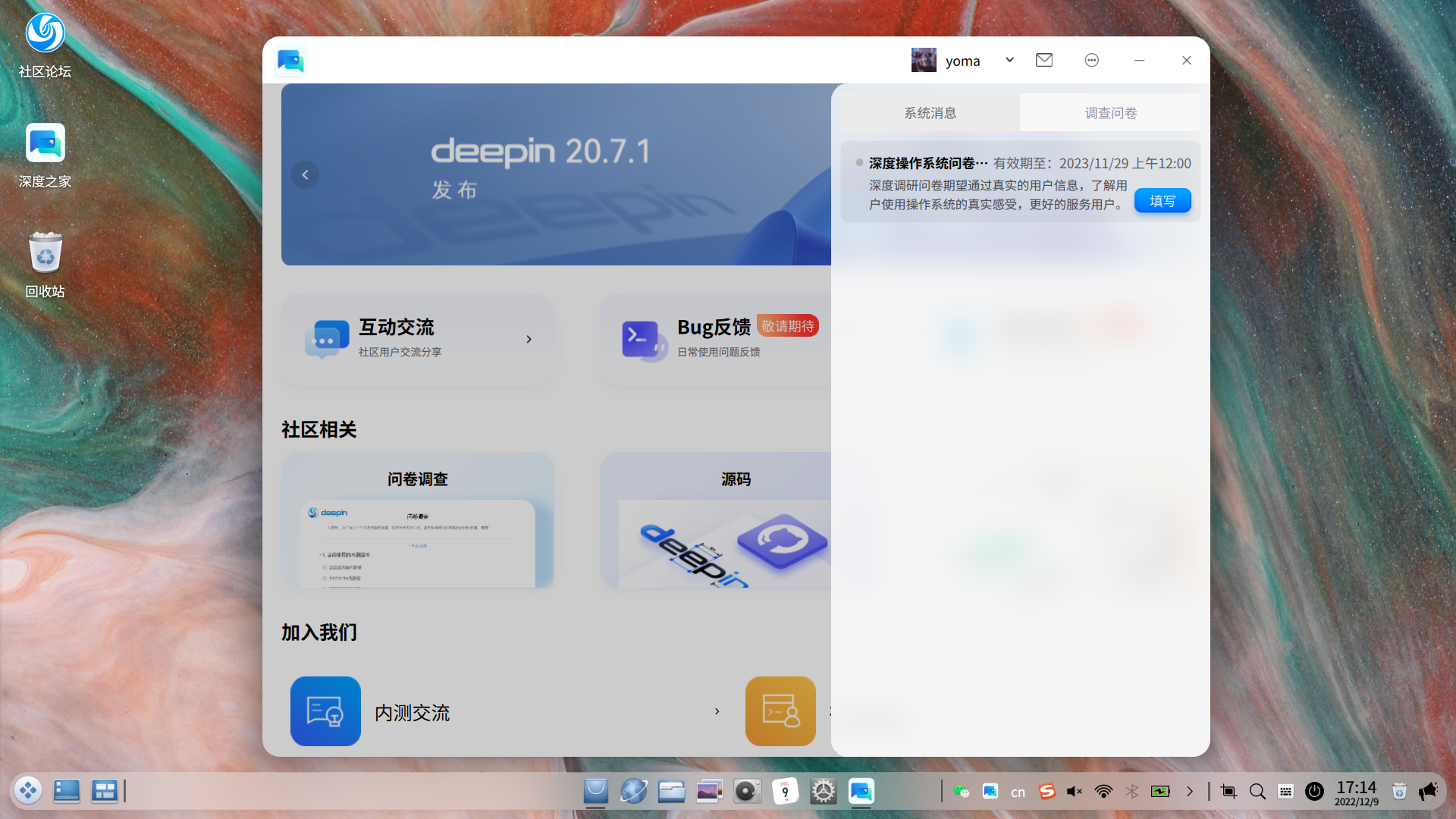Open the 深度操作系统问卷 message title

pos(928,163)
